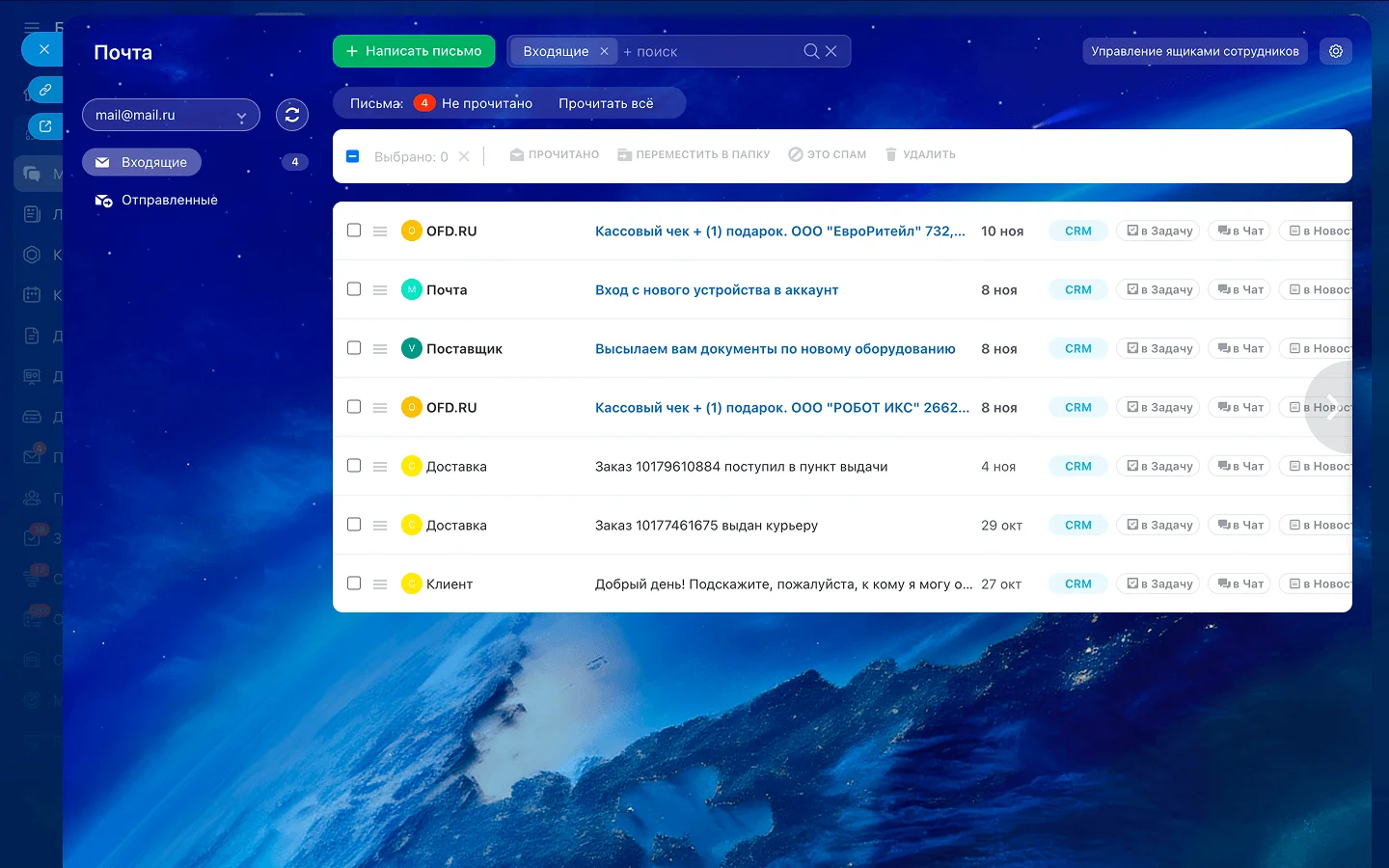Click the unread counter 4 beside Входящие

[295, 162]
